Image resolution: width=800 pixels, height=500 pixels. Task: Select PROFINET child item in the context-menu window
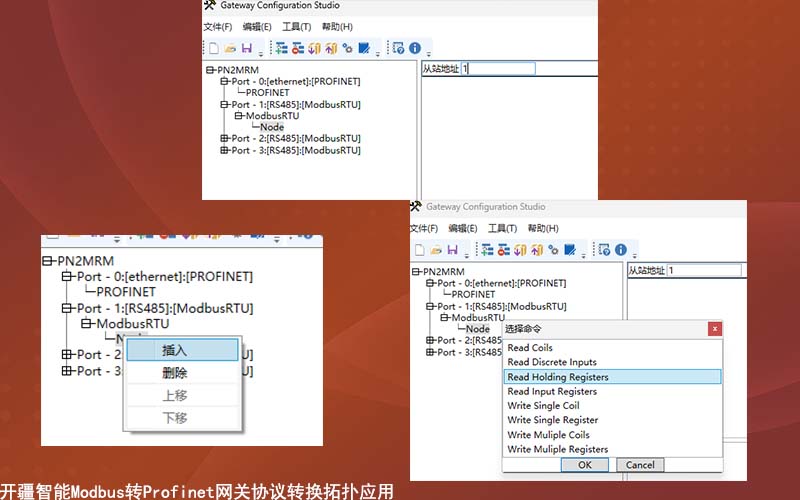126,292
